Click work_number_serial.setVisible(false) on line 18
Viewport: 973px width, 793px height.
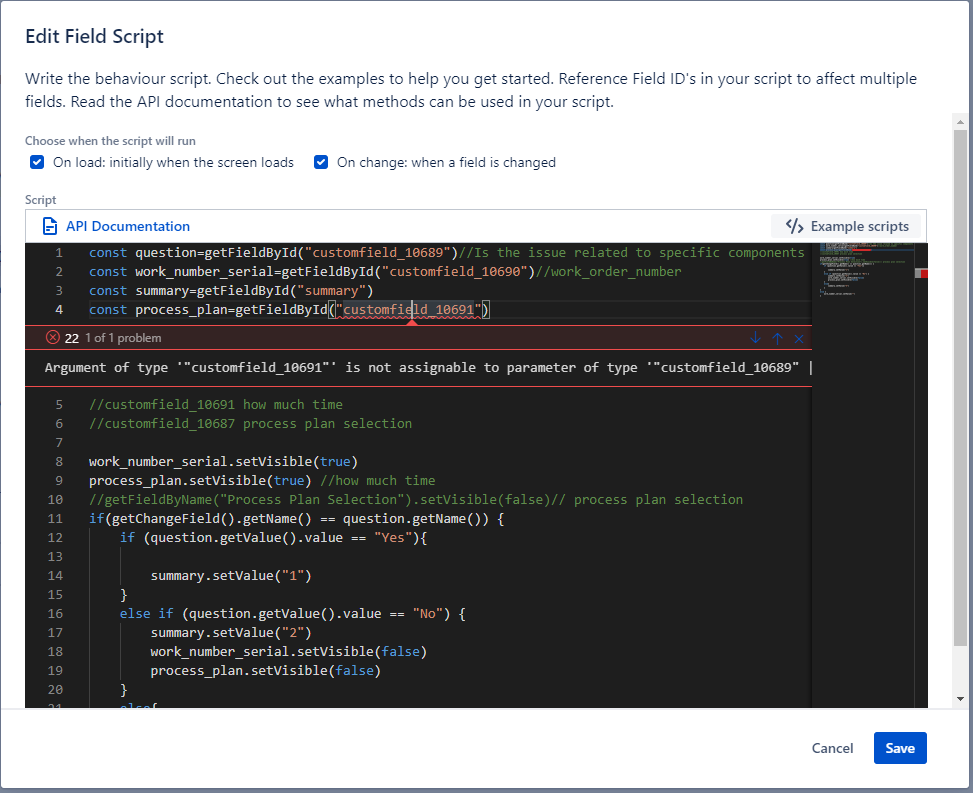click(x=289, y=652)
